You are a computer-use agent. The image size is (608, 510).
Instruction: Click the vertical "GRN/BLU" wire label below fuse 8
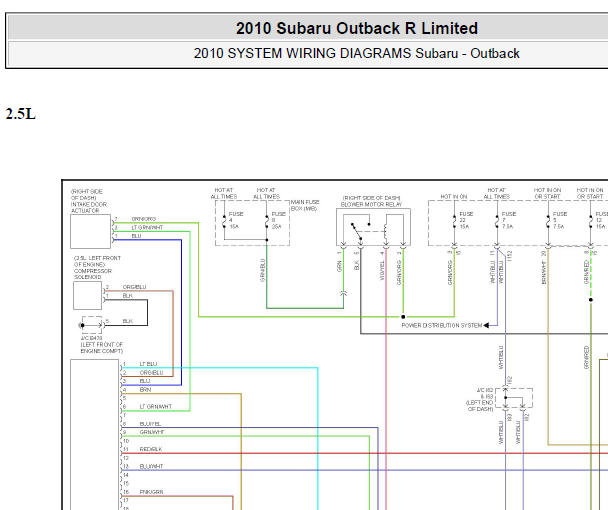click(263, 270)
